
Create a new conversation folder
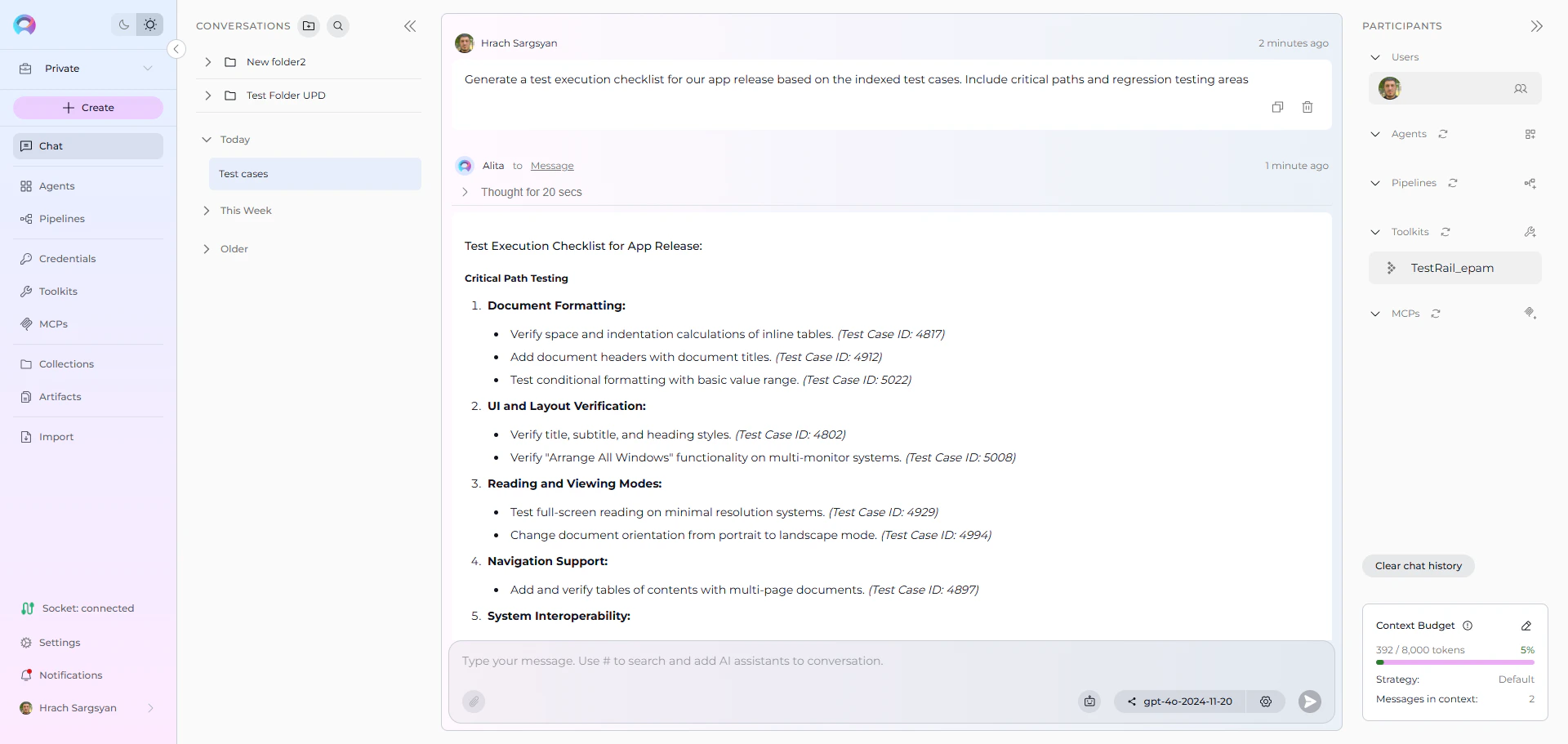309,25
